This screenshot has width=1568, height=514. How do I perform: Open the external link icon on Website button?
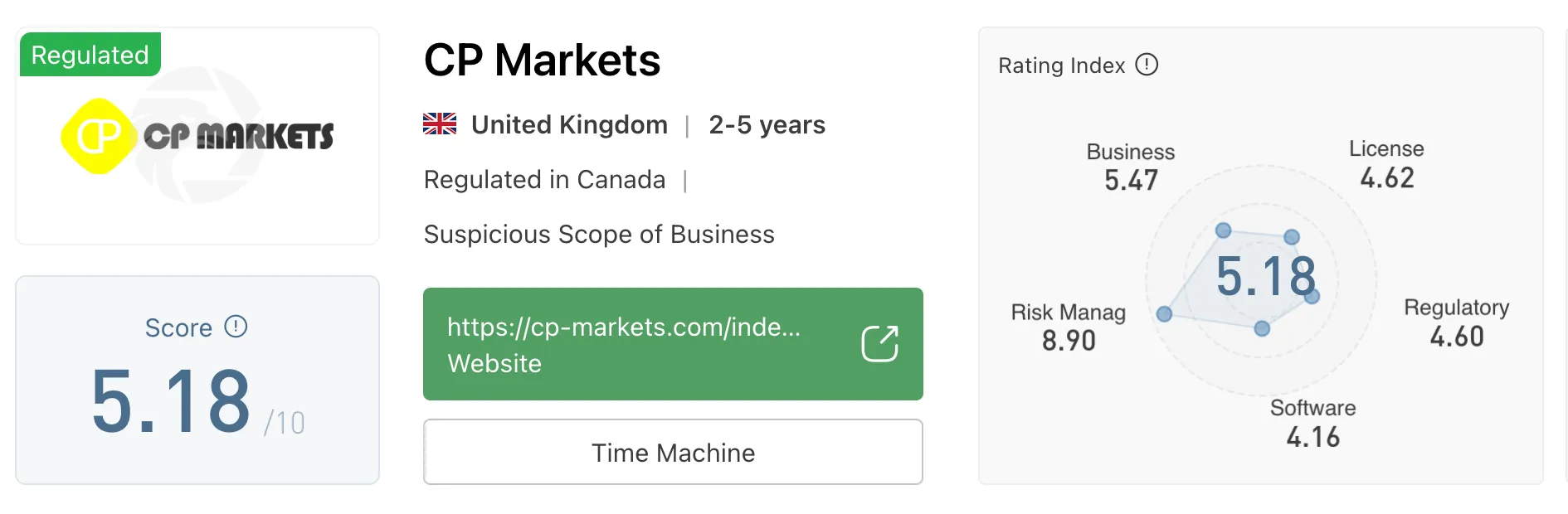(879, 343)
